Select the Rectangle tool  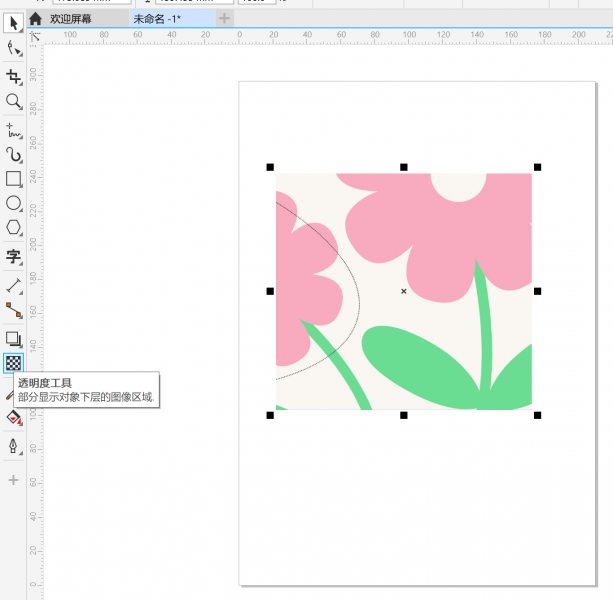point(14,179)
